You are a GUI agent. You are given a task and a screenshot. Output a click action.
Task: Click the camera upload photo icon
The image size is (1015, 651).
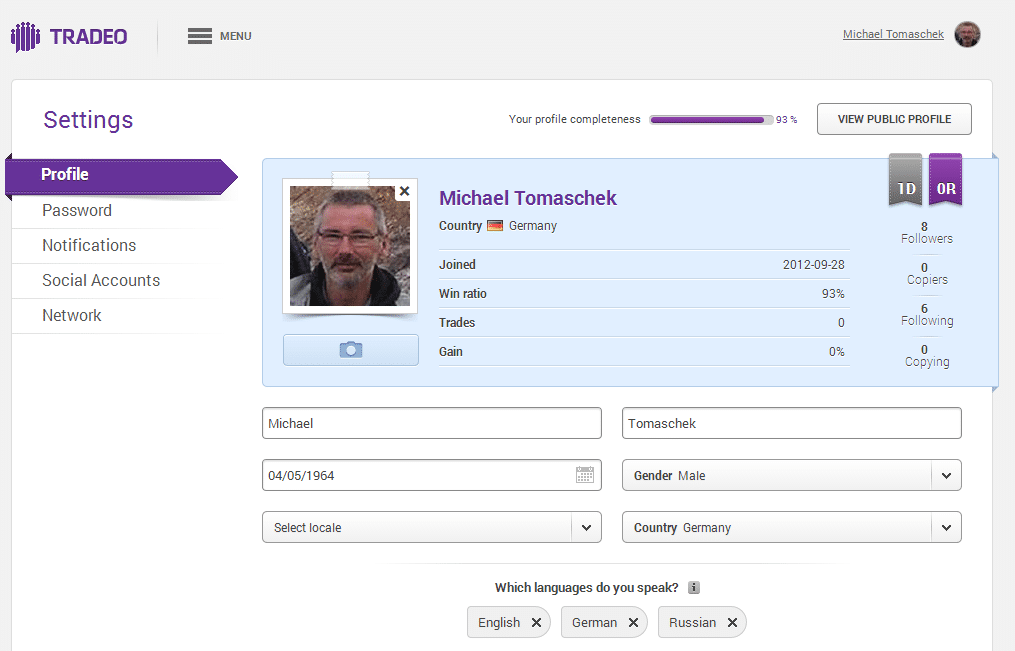tap(350, 350)
